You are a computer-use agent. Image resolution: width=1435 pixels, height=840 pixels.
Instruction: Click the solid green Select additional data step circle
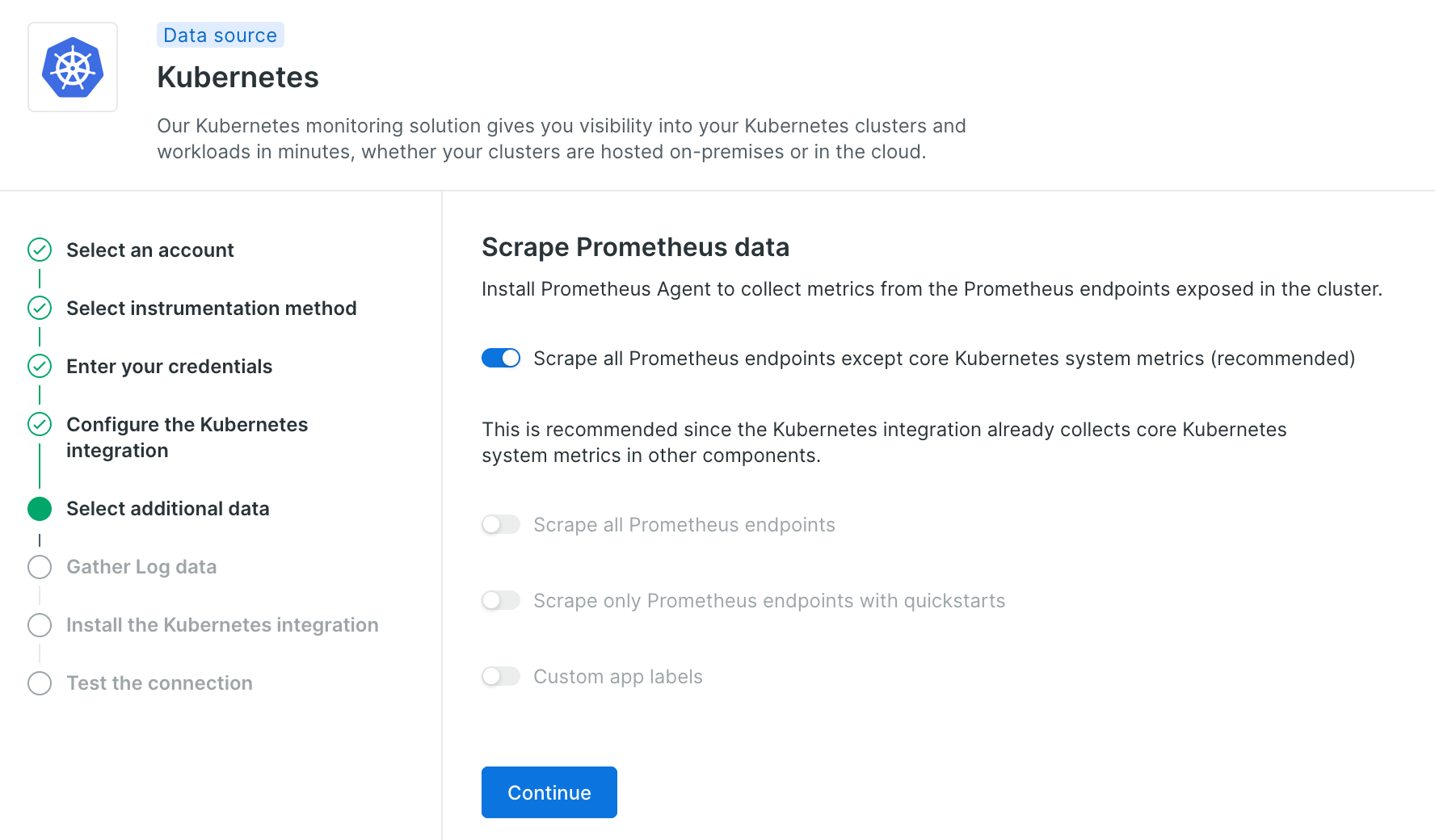40,508
